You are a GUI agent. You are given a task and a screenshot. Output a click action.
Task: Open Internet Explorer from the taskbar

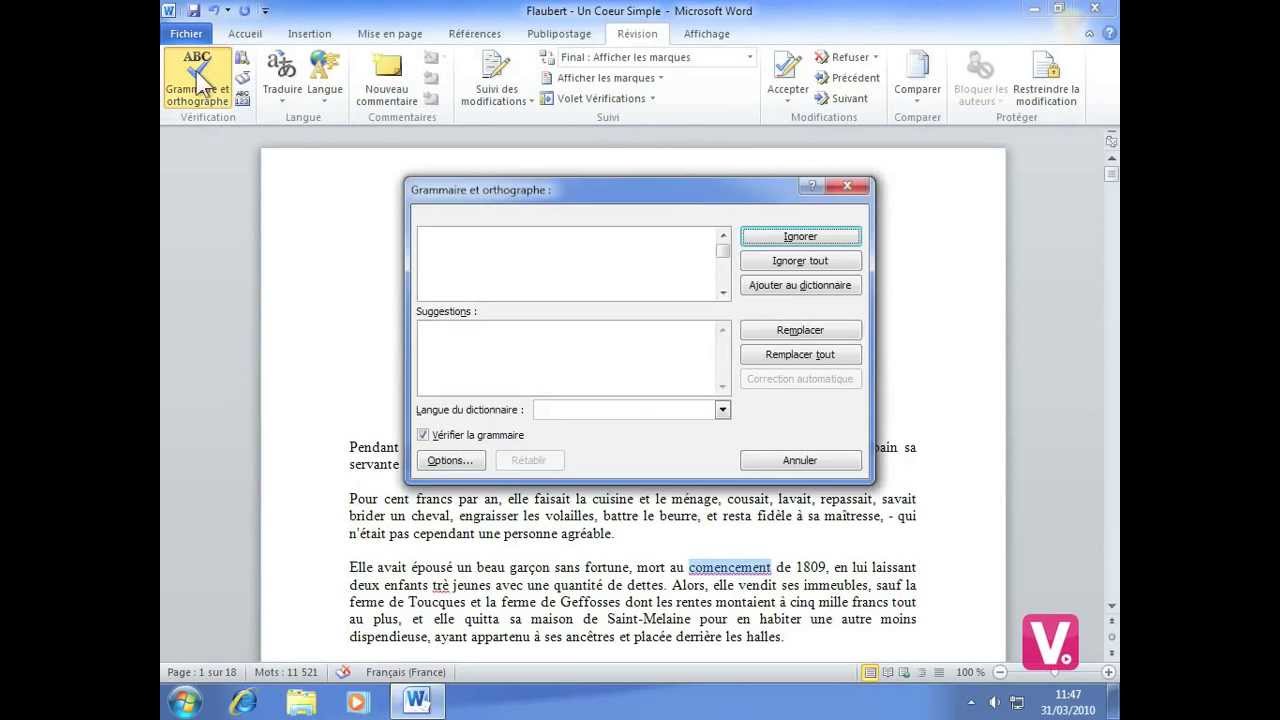(x=243, y=702)
